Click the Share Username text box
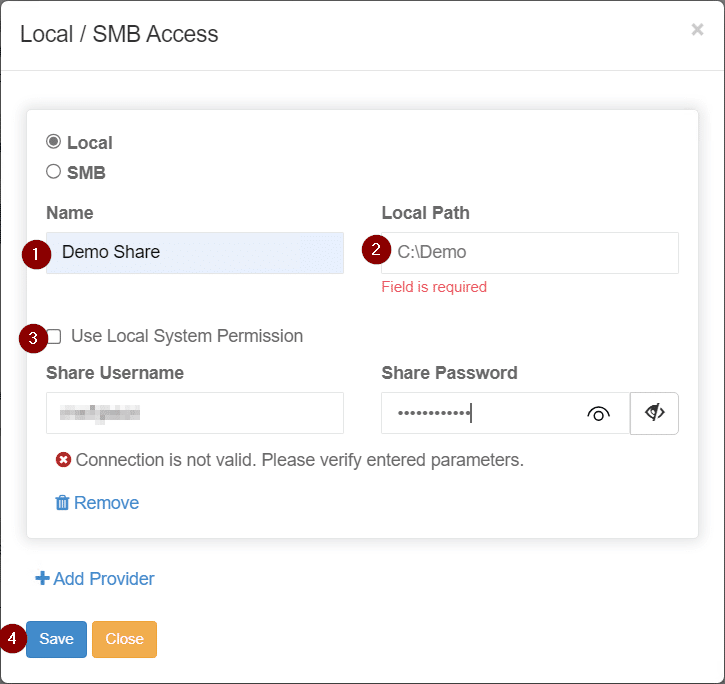Image resolution: width=725 pixels, height=684 pixels. [195, 413]
